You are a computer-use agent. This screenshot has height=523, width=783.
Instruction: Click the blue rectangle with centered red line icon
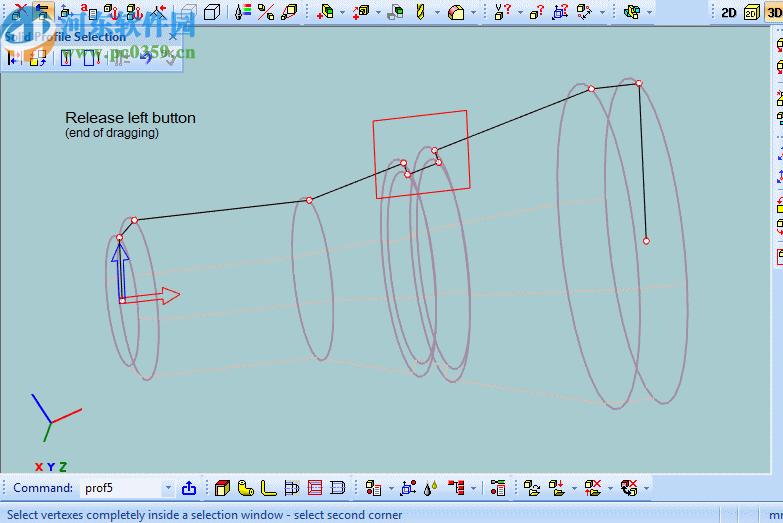(66, 58)
